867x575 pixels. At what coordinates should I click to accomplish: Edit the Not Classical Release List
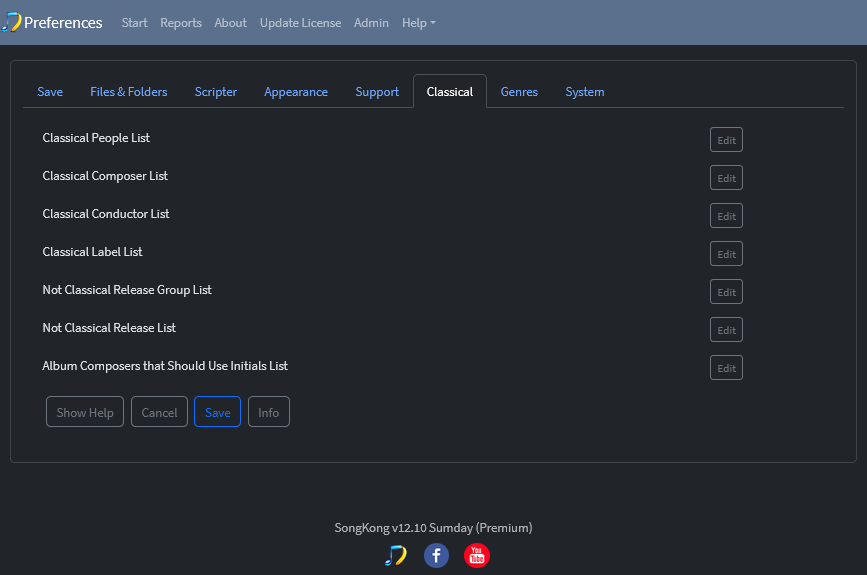click(726, 330)
